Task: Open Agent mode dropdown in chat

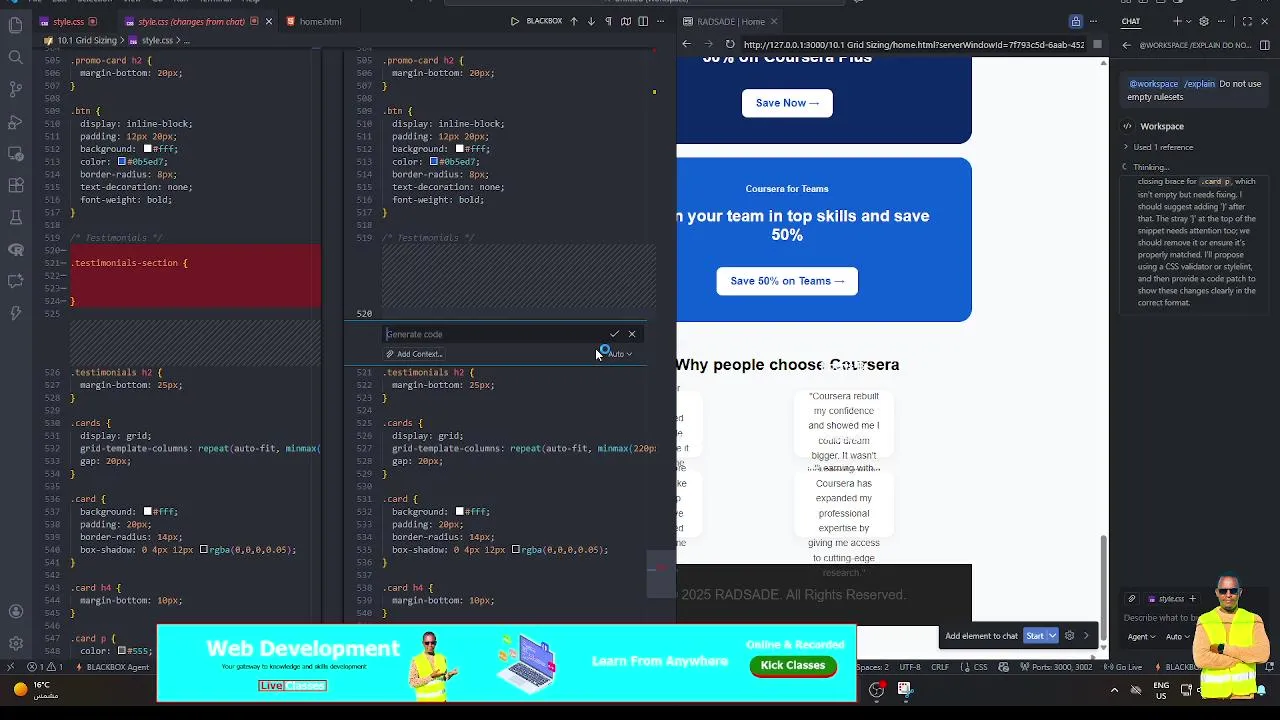Action: coord(1140,636)
